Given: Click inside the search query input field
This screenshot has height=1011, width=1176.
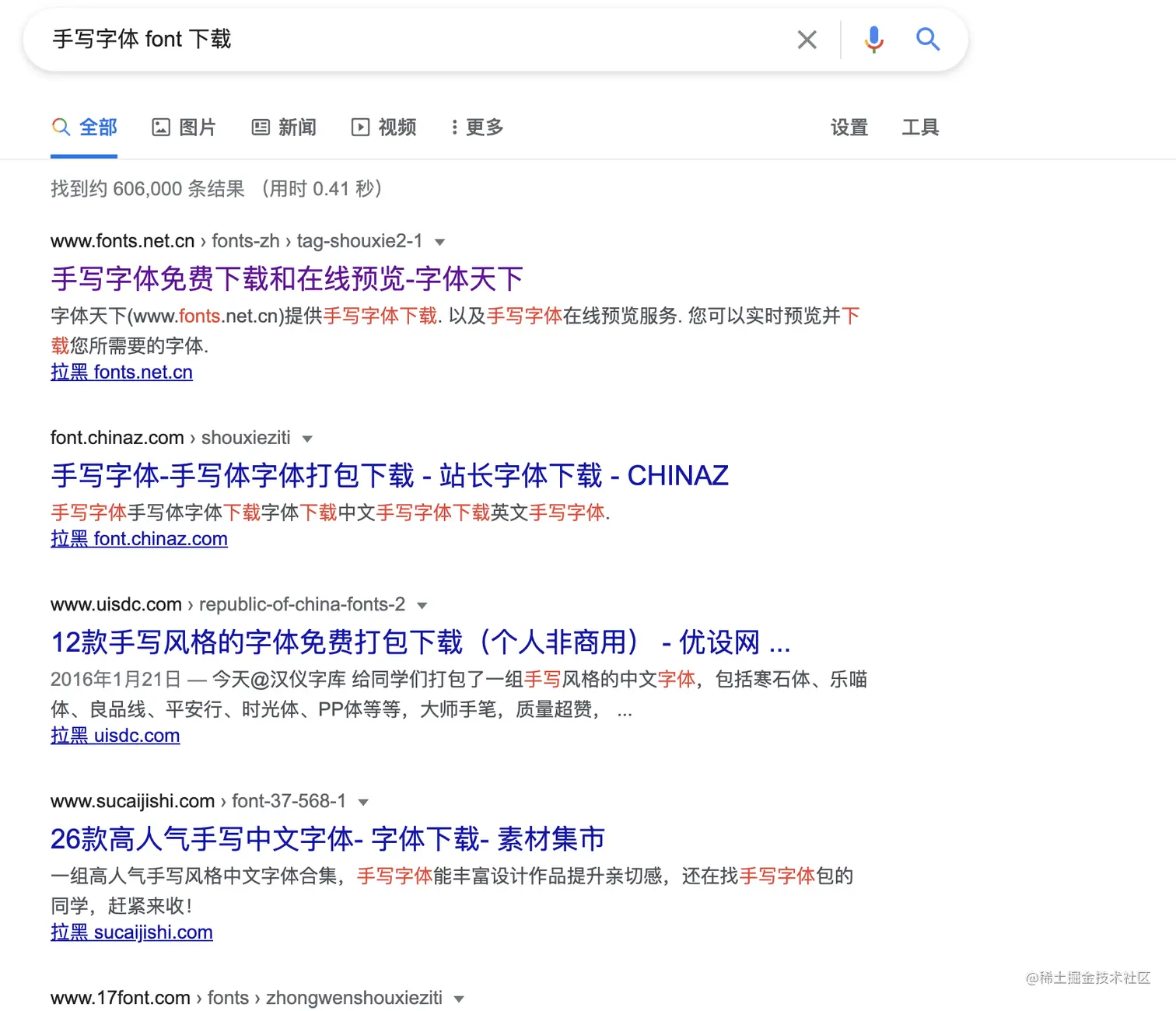Looking at the screenshot, I should [x=412, y=40].
